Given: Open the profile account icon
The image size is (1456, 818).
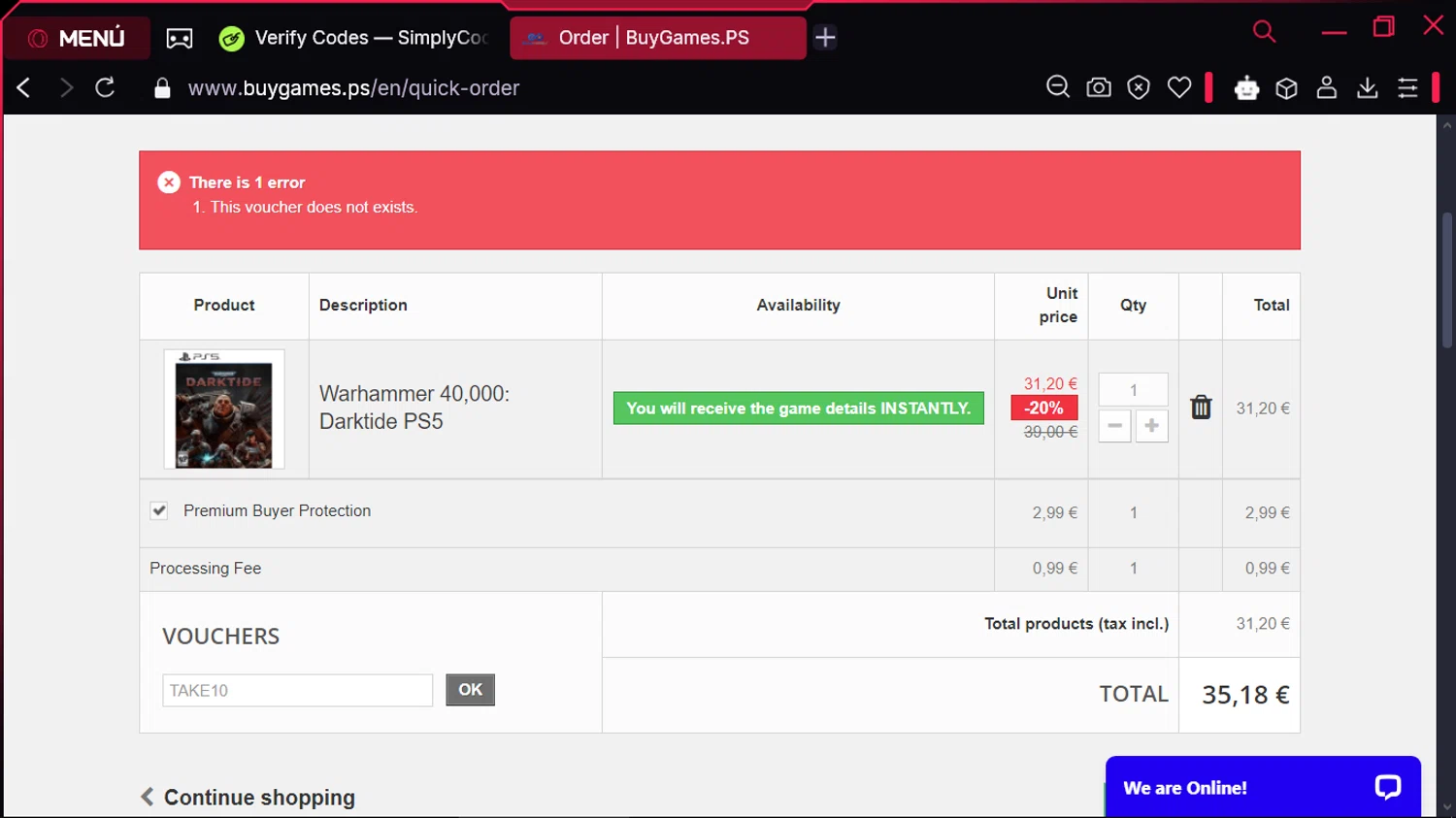Looking at the screenshot, I should [x=1327, y=88].
